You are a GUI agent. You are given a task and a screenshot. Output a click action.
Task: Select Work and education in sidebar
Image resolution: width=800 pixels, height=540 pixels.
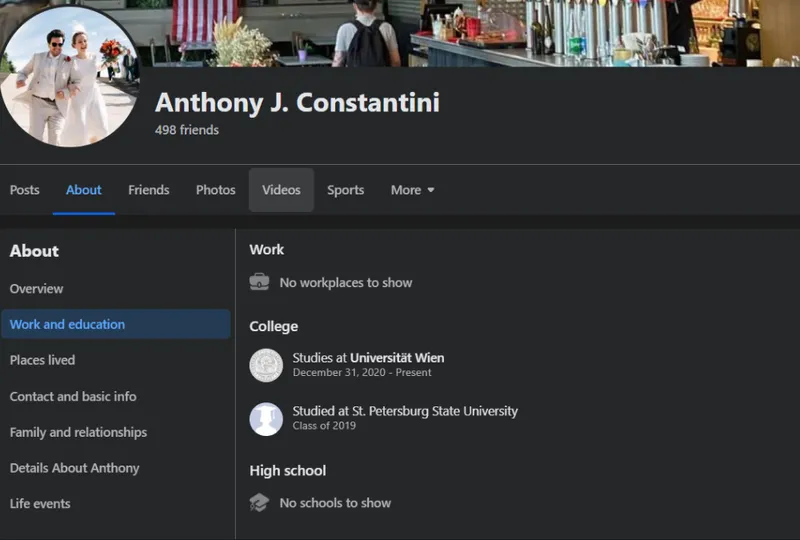pyautogui.click(x=68, y=324)
